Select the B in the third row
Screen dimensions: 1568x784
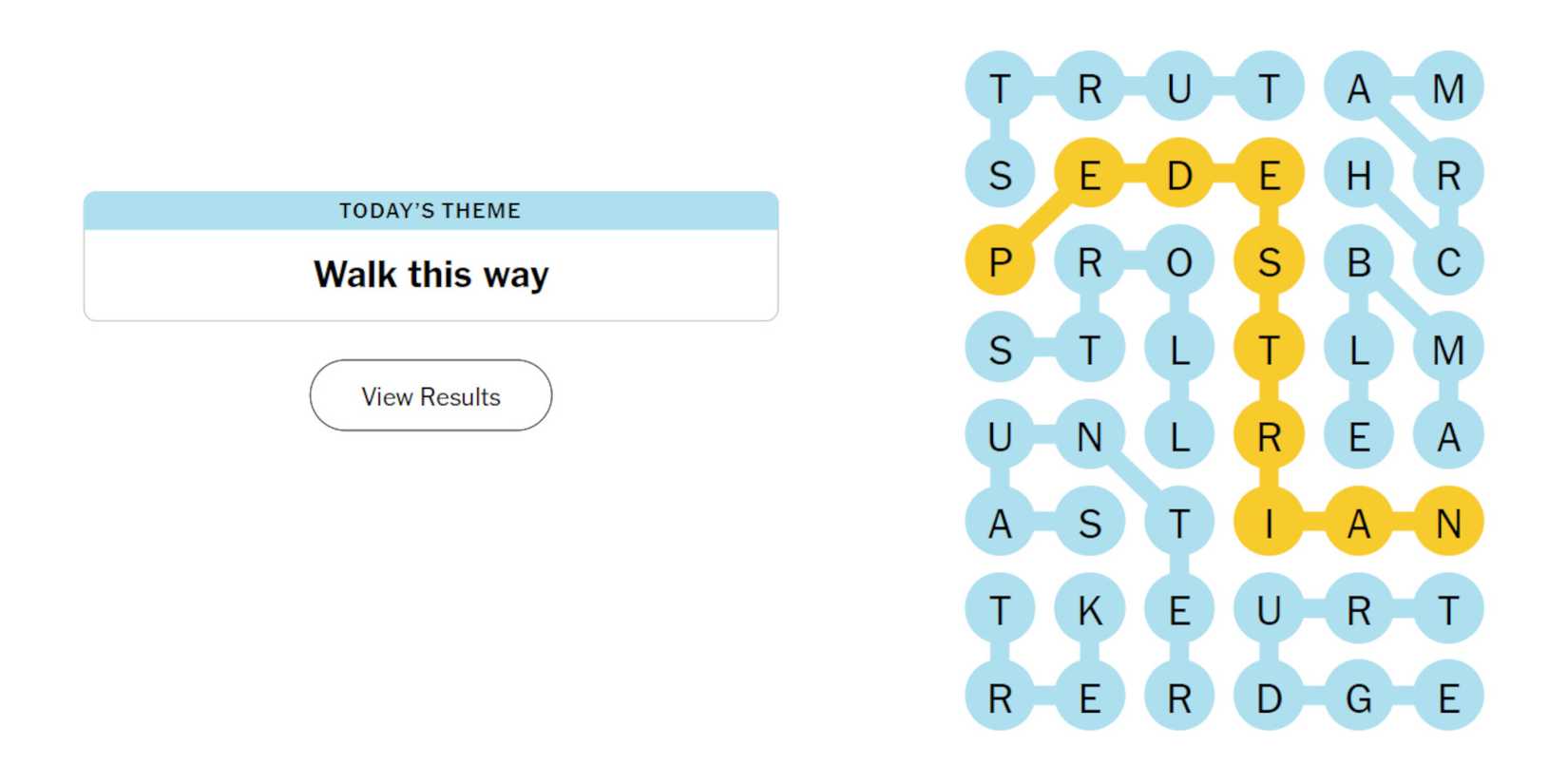pos(1359,261)
